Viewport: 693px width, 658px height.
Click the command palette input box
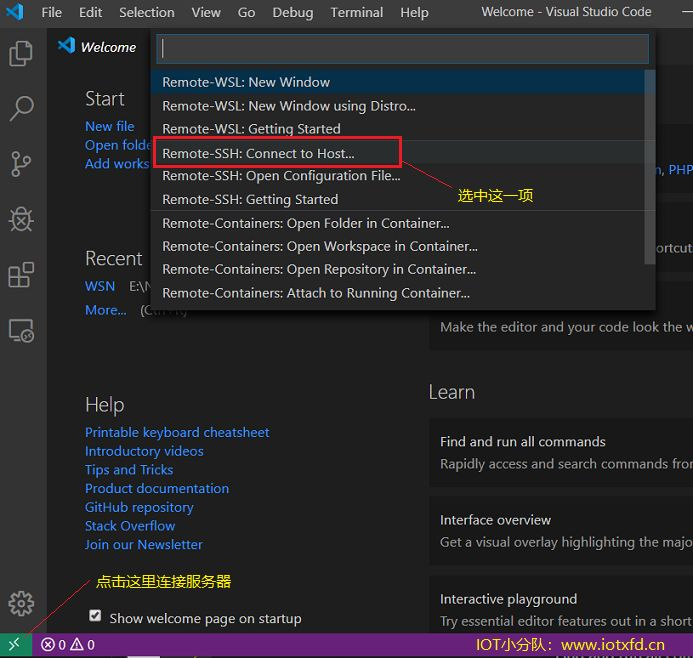click(x=403, y=49)
